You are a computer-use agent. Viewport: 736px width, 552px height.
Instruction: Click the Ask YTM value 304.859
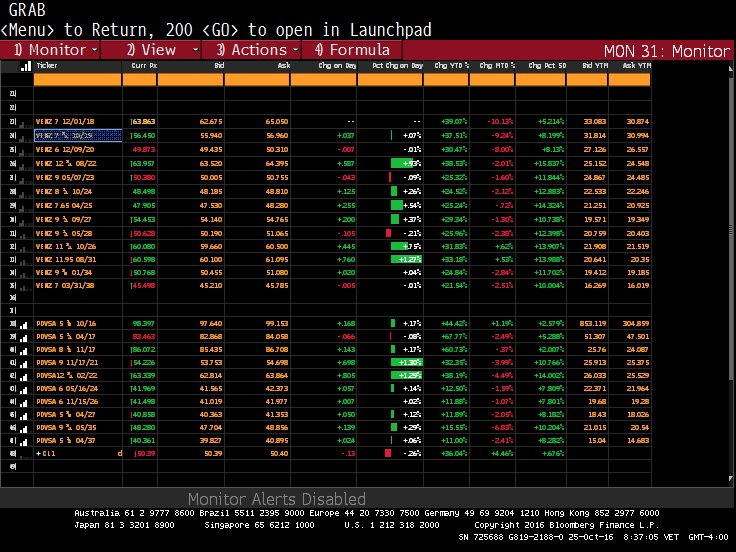click(635, 323)
